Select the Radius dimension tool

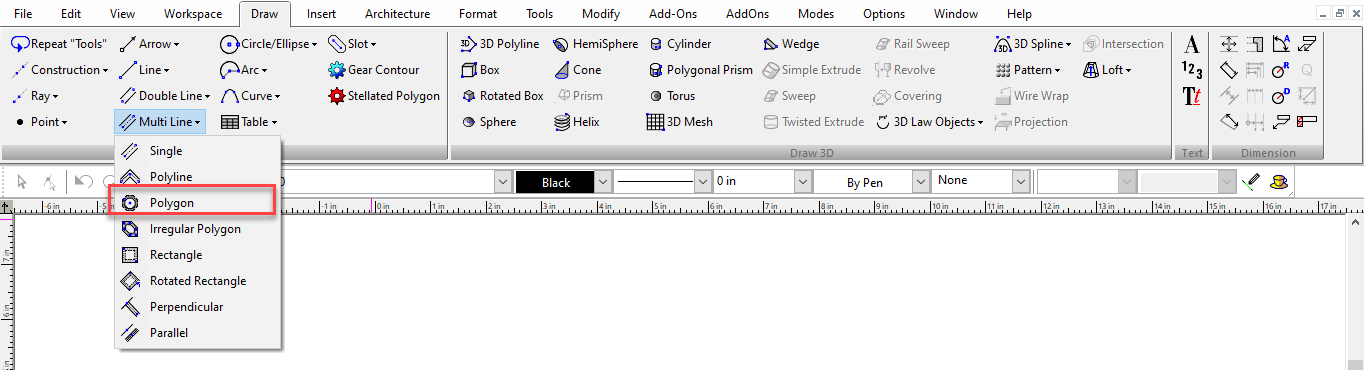(x=1281, y=70)
